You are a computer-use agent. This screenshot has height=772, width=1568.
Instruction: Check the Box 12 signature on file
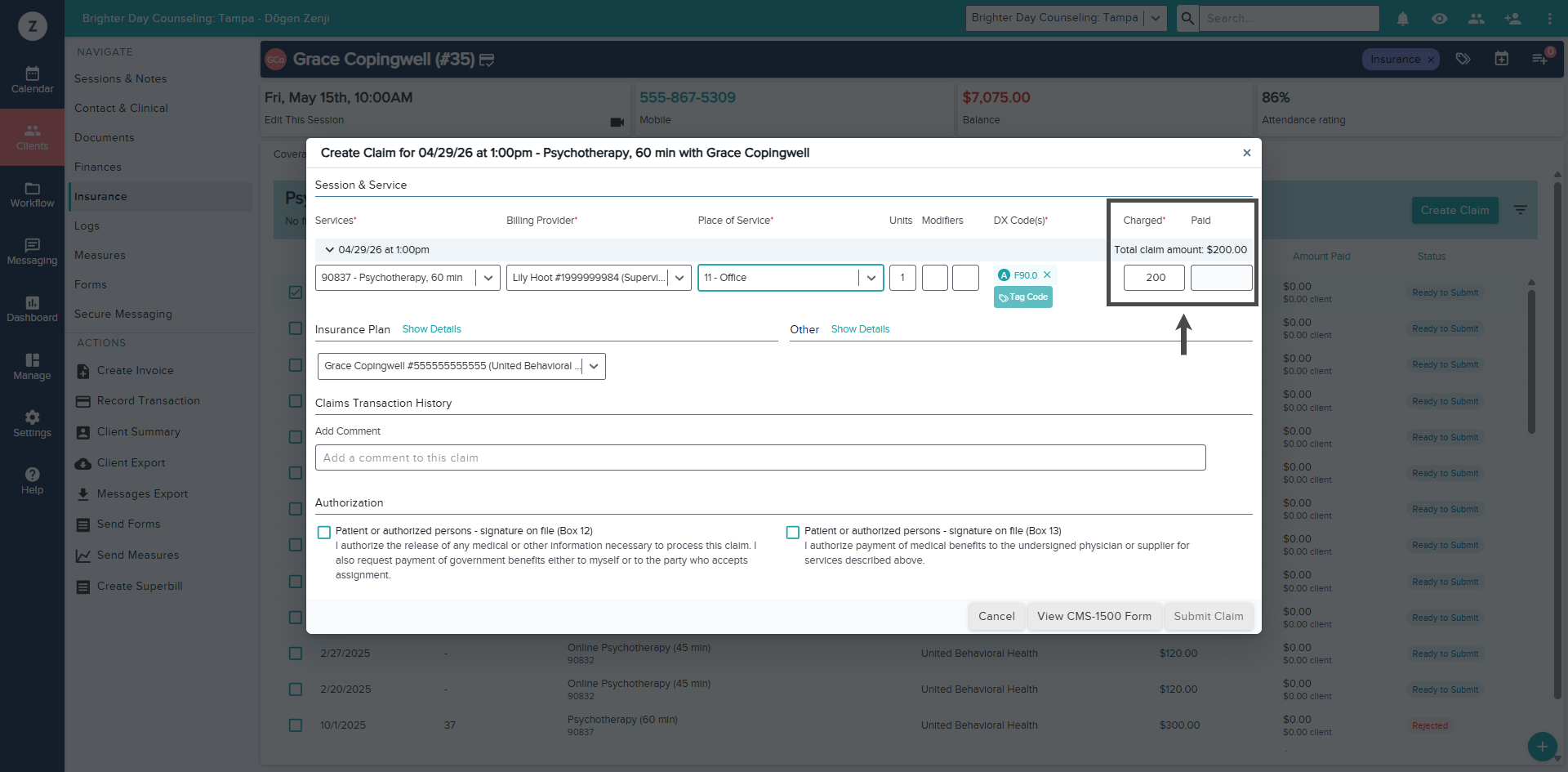click(324, 533)
